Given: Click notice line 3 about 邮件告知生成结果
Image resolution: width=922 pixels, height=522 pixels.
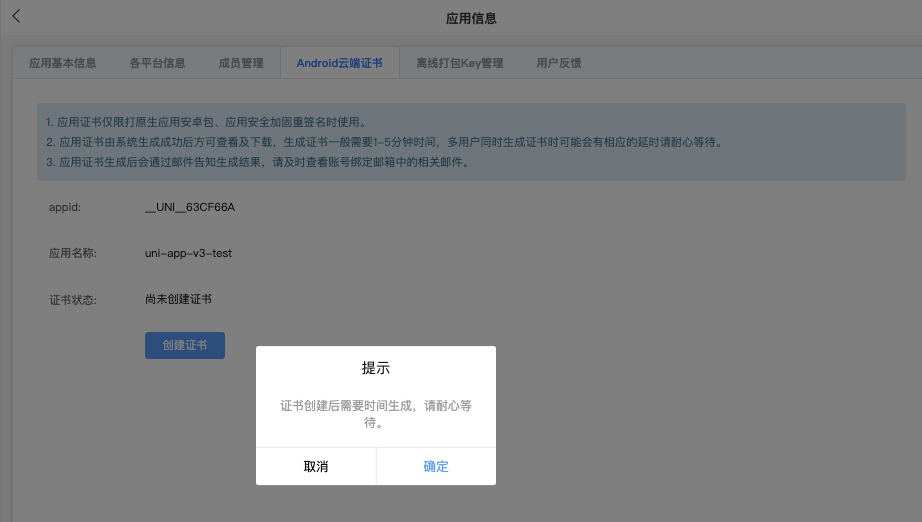Looking at the screenshot, I should pos(259,162).
